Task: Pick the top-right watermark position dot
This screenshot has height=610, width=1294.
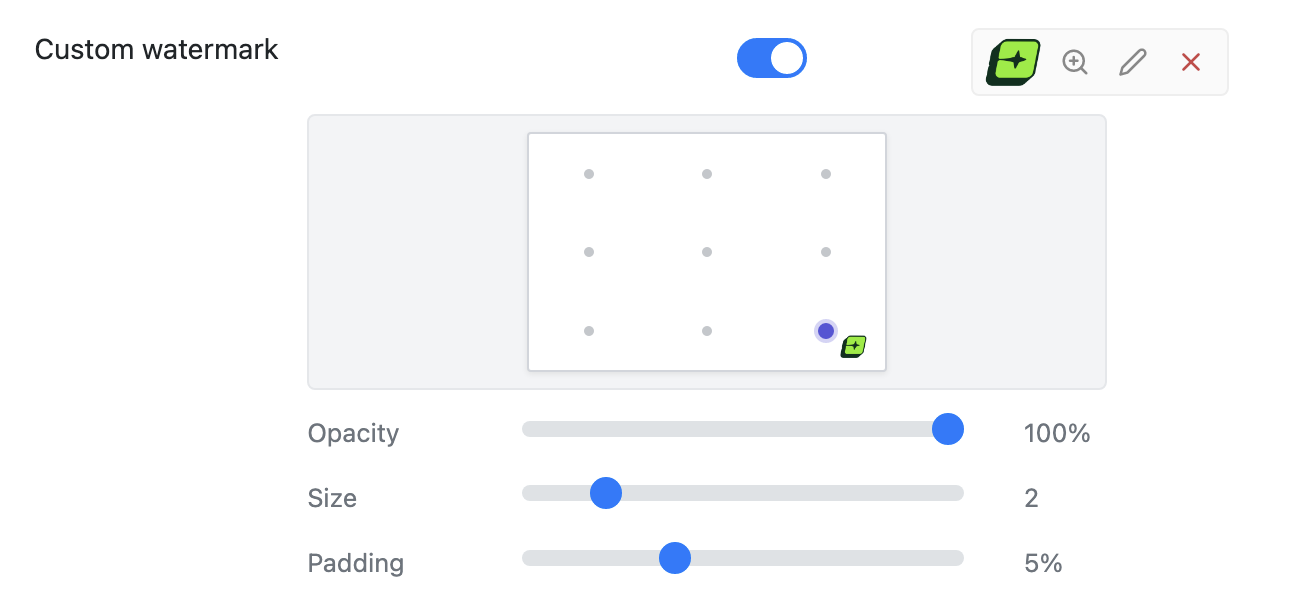Action: tap(825, 173)
